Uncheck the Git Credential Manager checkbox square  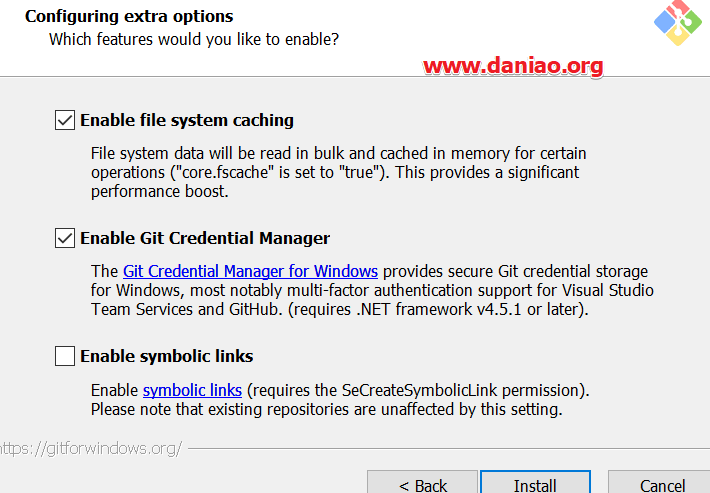click(x=65, y=238)
